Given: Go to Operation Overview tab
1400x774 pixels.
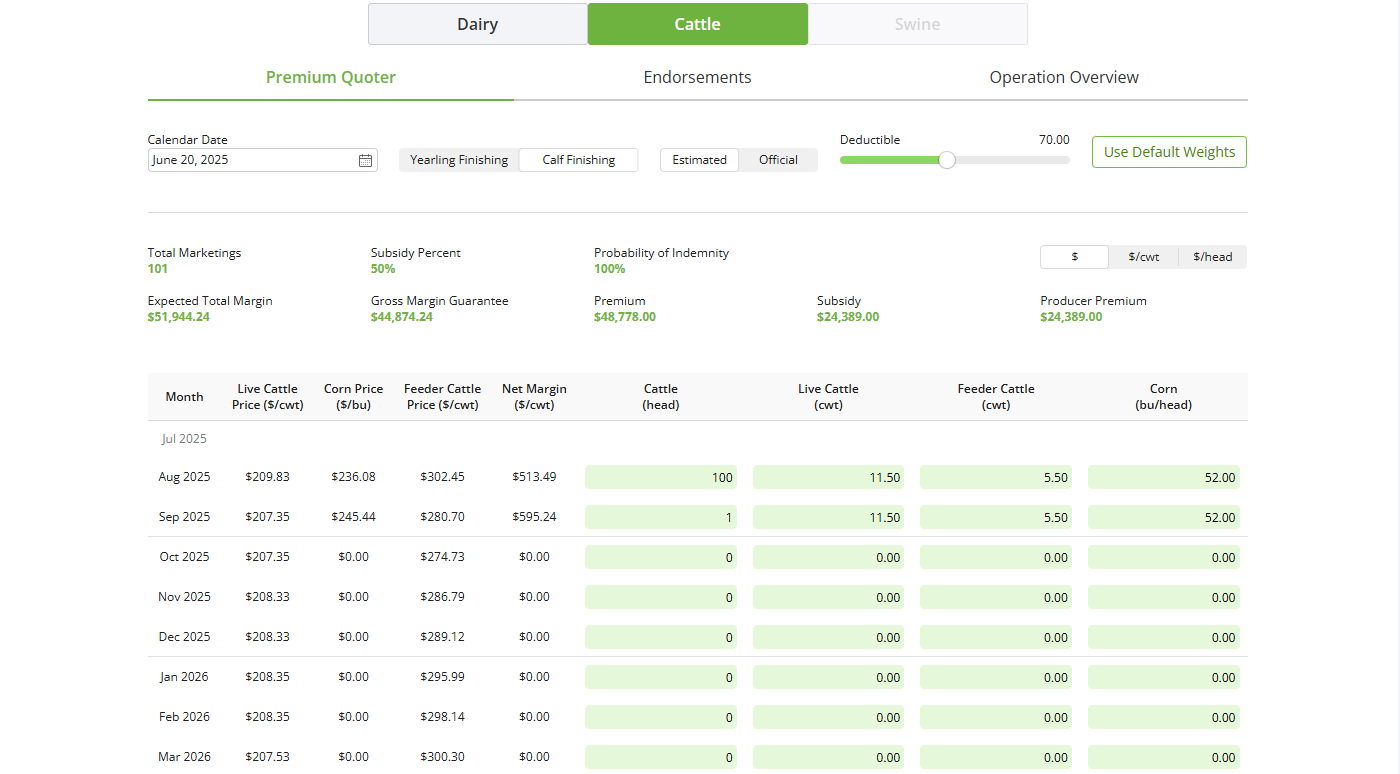Looking at the screenshot, I should (1064, 78).
